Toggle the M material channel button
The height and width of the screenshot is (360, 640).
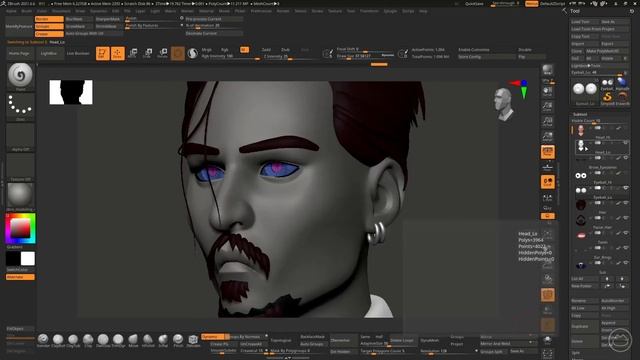(x=244, y=49)
